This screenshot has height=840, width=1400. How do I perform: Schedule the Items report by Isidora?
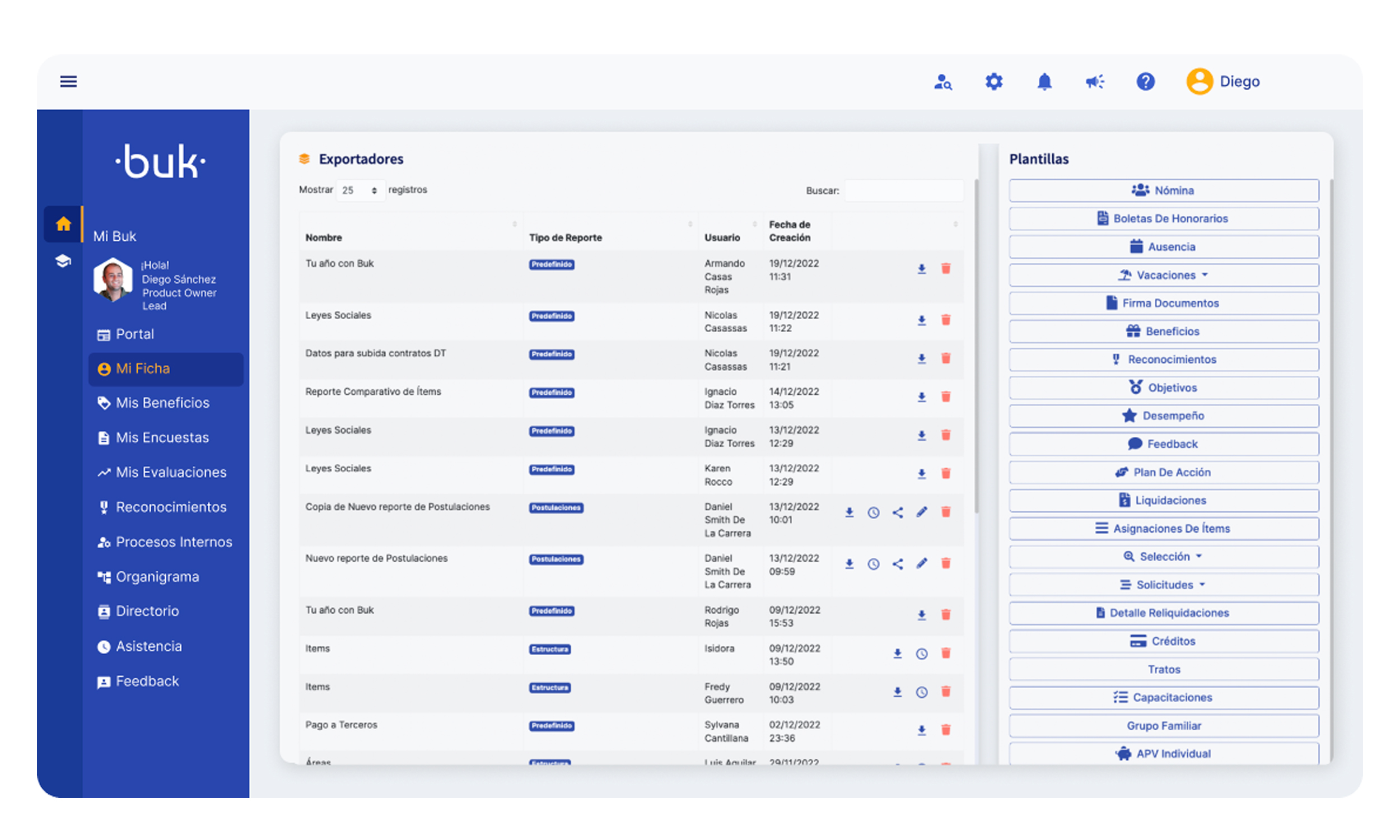click(x=922, y=654)
